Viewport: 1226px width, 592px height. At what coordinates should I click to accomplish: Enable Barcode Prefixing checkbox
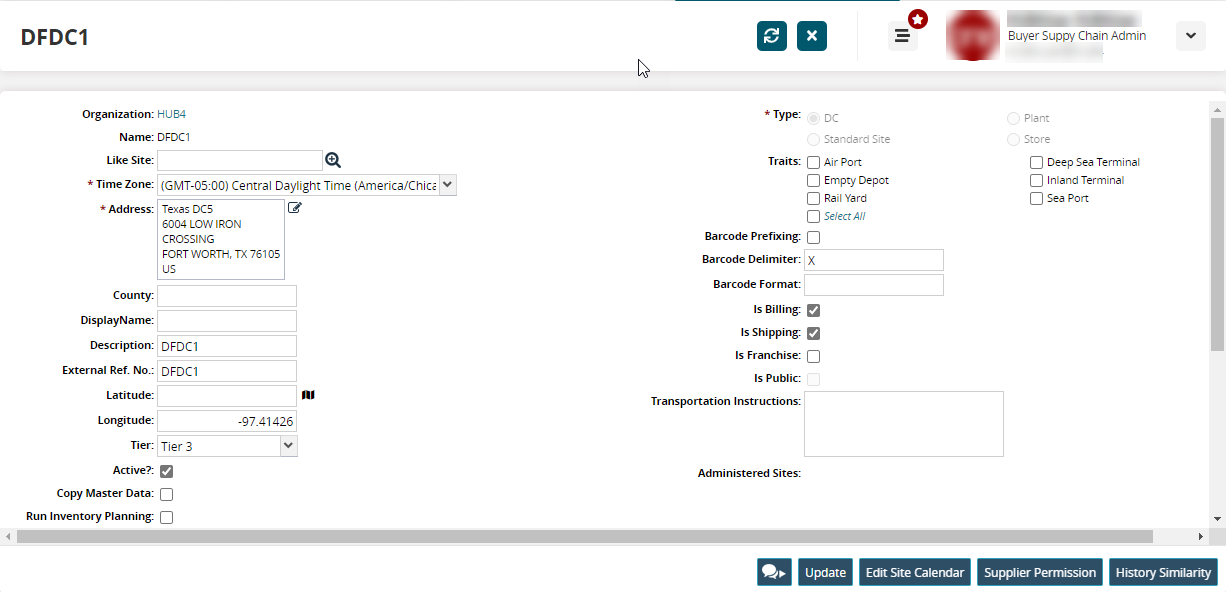[814, 237]
